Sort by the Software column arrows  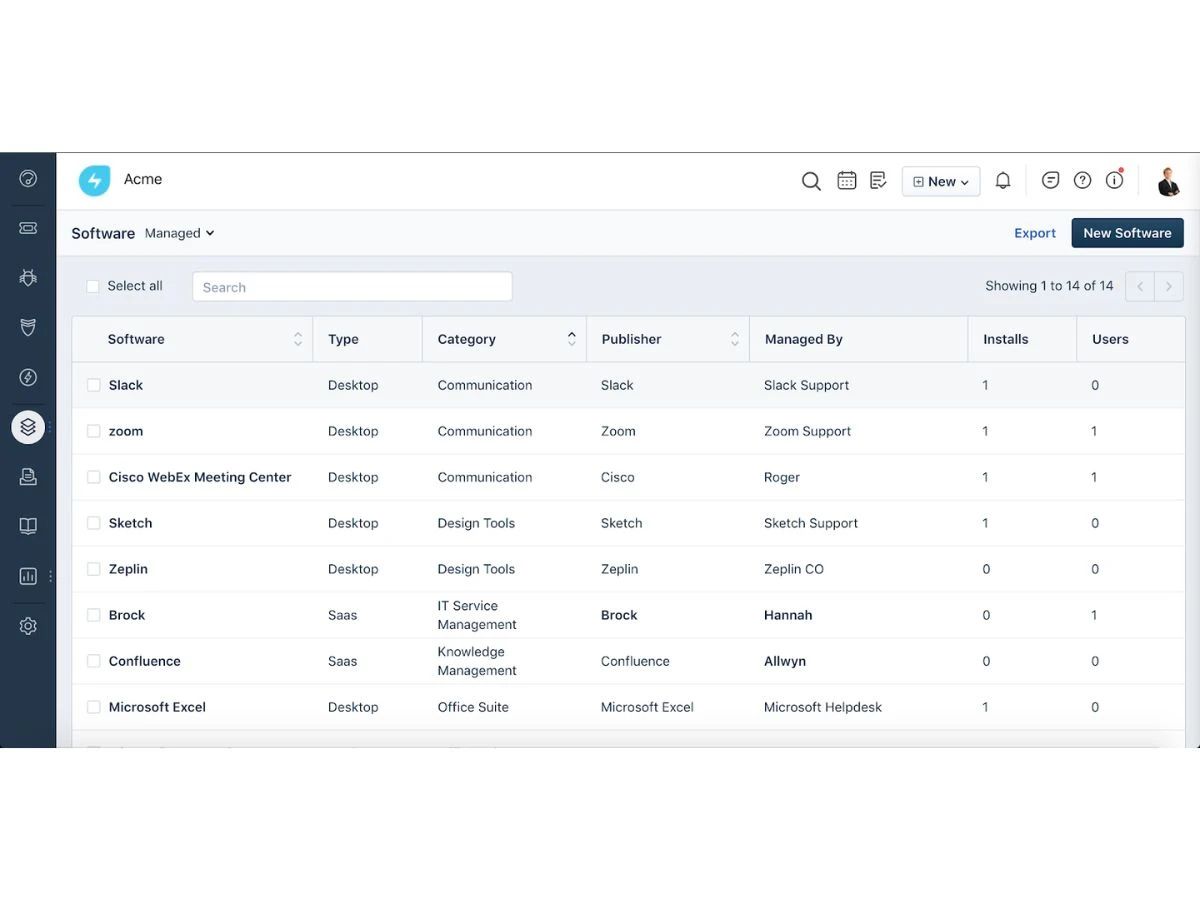coord(298,339)
